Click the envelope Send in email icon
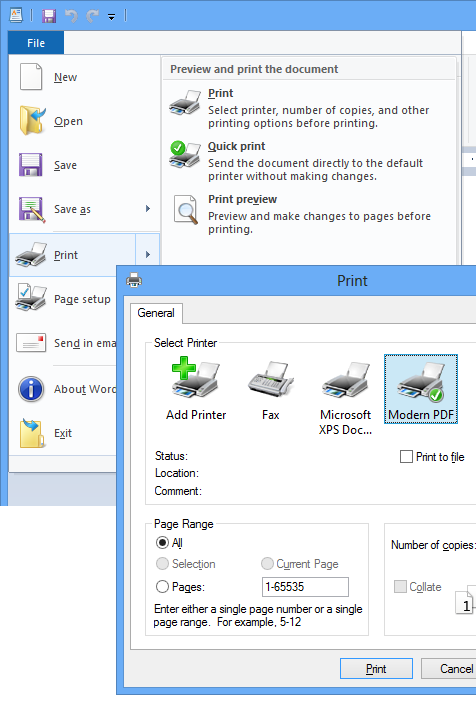 click(x=31, y=343)
